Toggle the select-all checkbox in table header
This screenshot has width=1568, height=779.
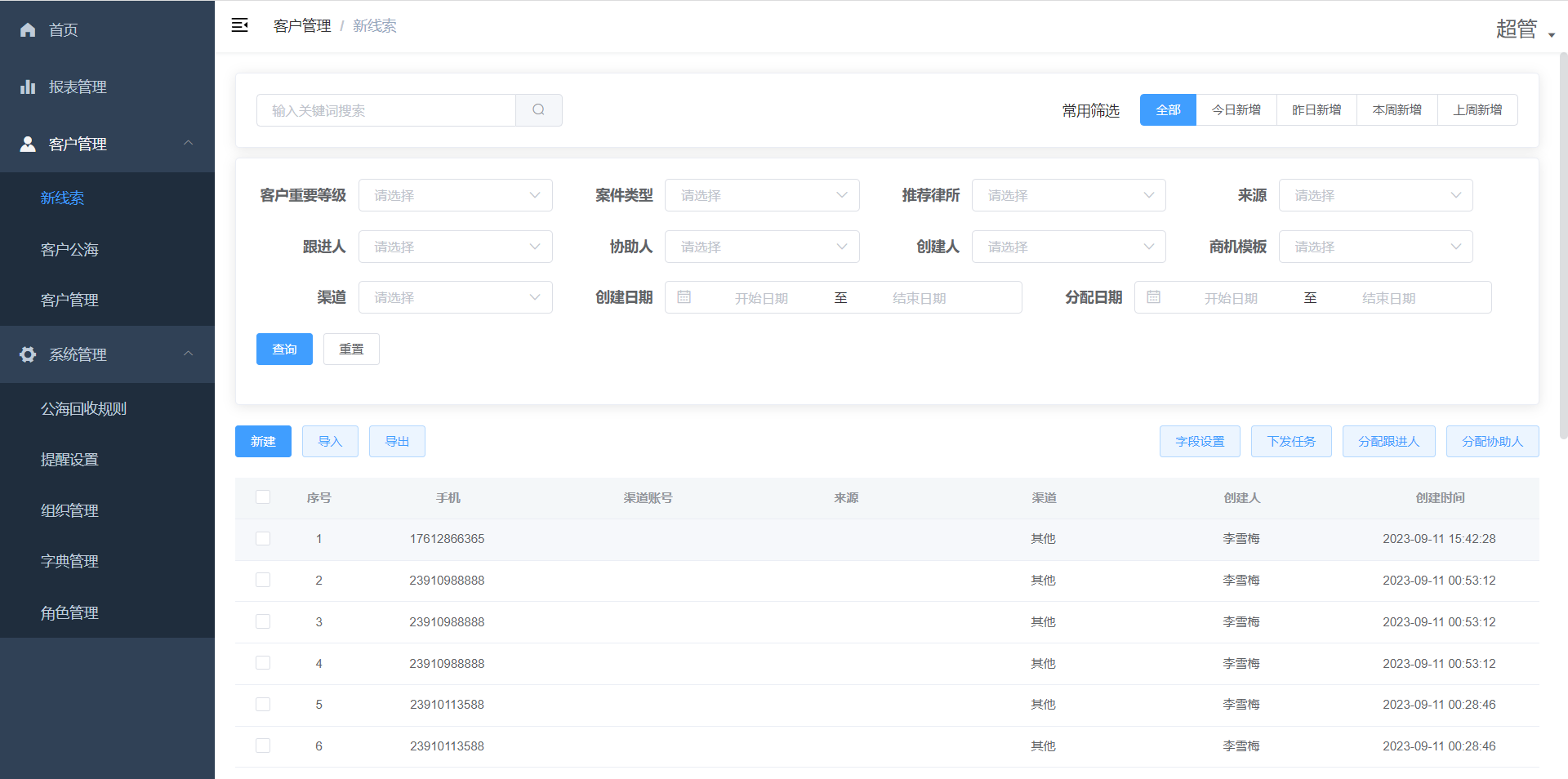tap(263, 497)
